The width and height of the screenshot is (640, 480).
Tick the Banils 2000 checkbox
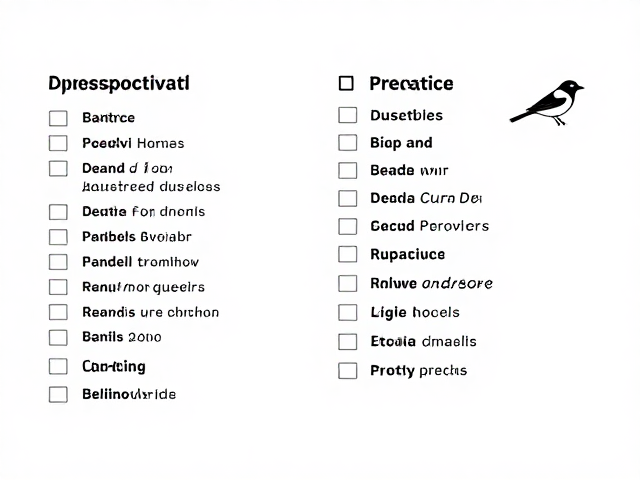[x=58, y=338]
